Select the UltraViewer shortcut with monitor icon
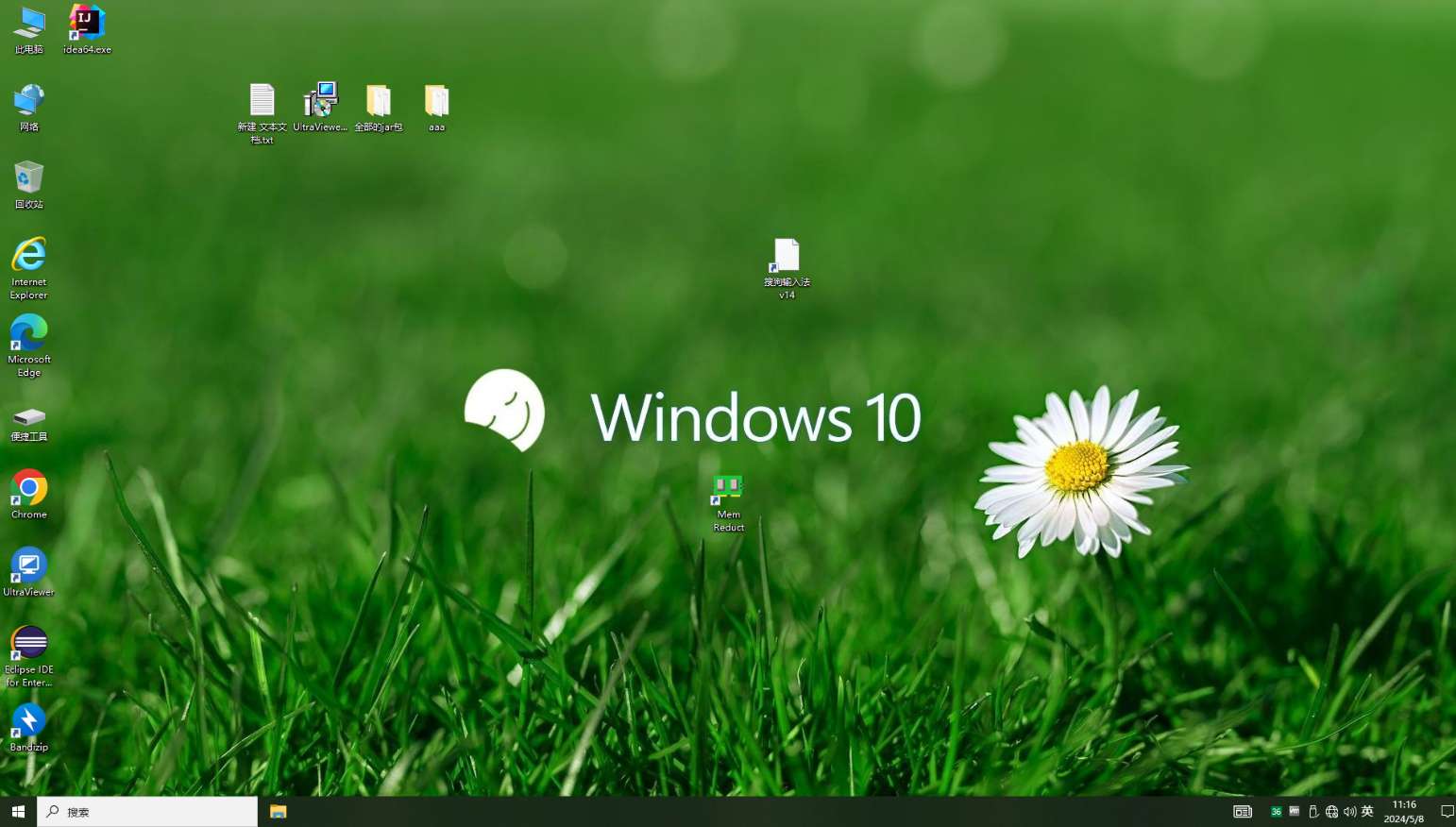Screen dimensions: 1456x827 pos(28,572)
